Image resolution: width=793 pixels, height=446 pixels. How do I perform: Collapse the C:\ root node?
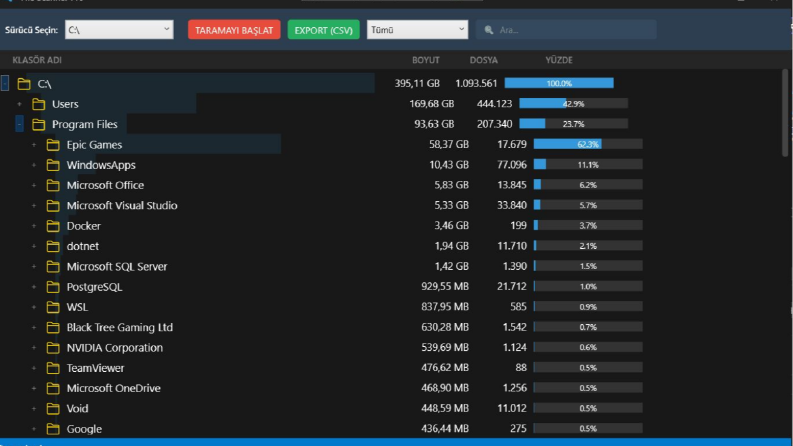(x=5, y=83)
